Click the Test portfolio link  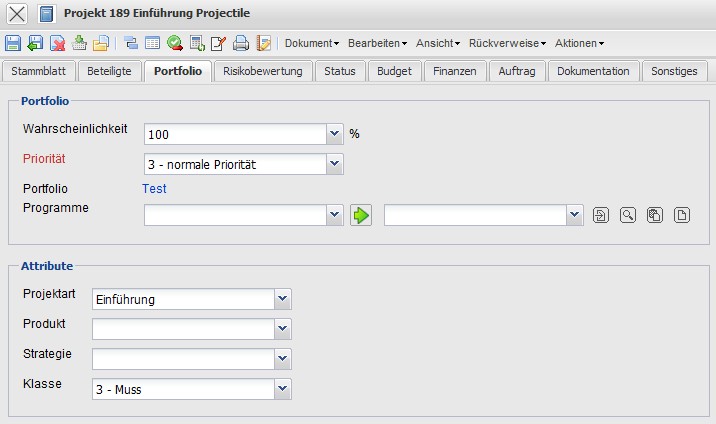click(x=155, y=188)
